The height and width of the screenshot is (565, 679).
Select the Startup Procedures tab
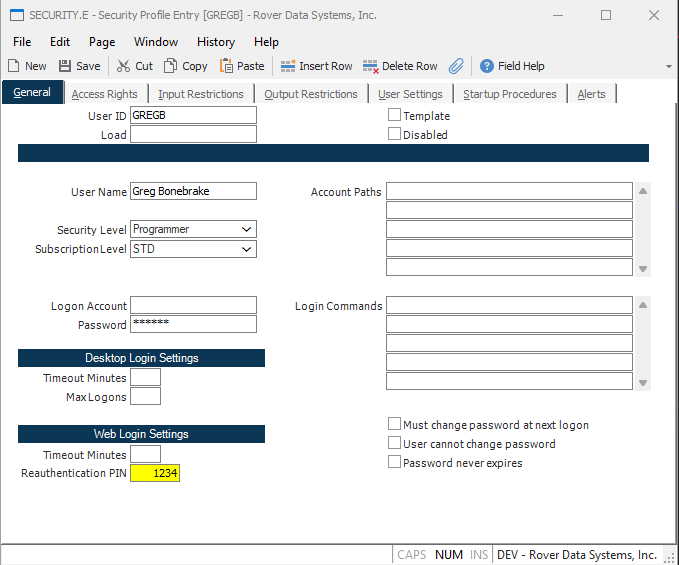509,94
